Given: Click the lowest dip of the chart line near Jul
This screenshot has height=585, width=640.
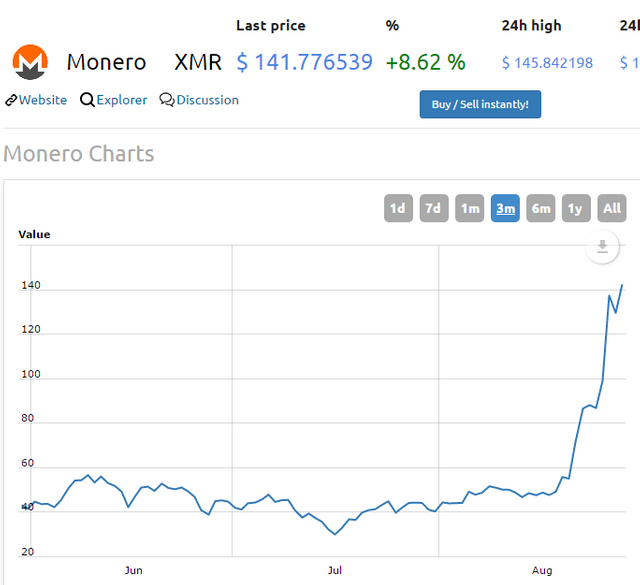Looking at the screenshot, I should [x=335, y=534].
